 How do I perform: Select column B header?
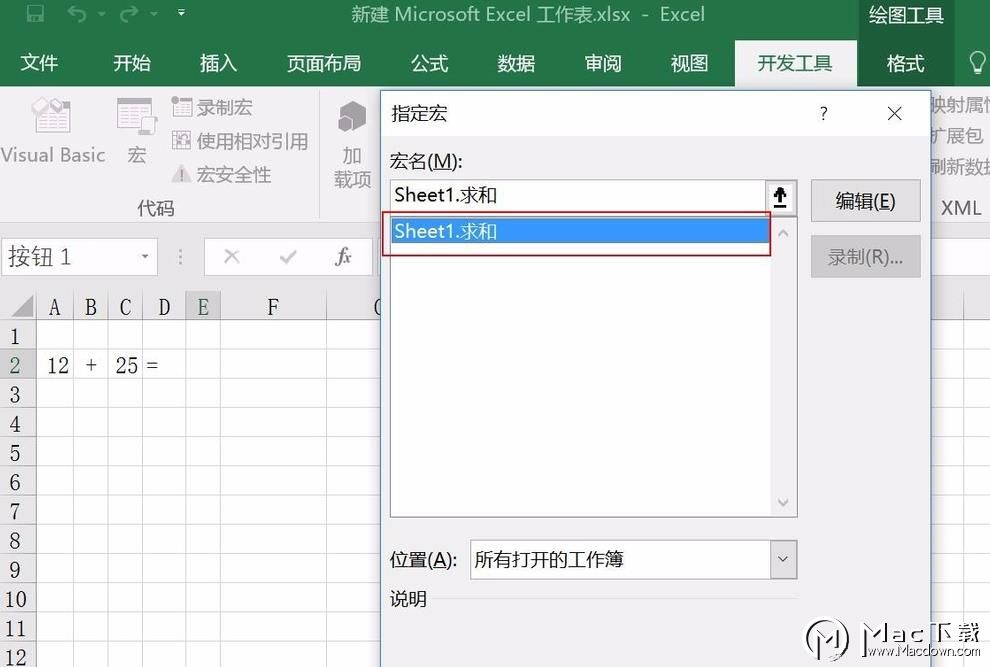91,307
